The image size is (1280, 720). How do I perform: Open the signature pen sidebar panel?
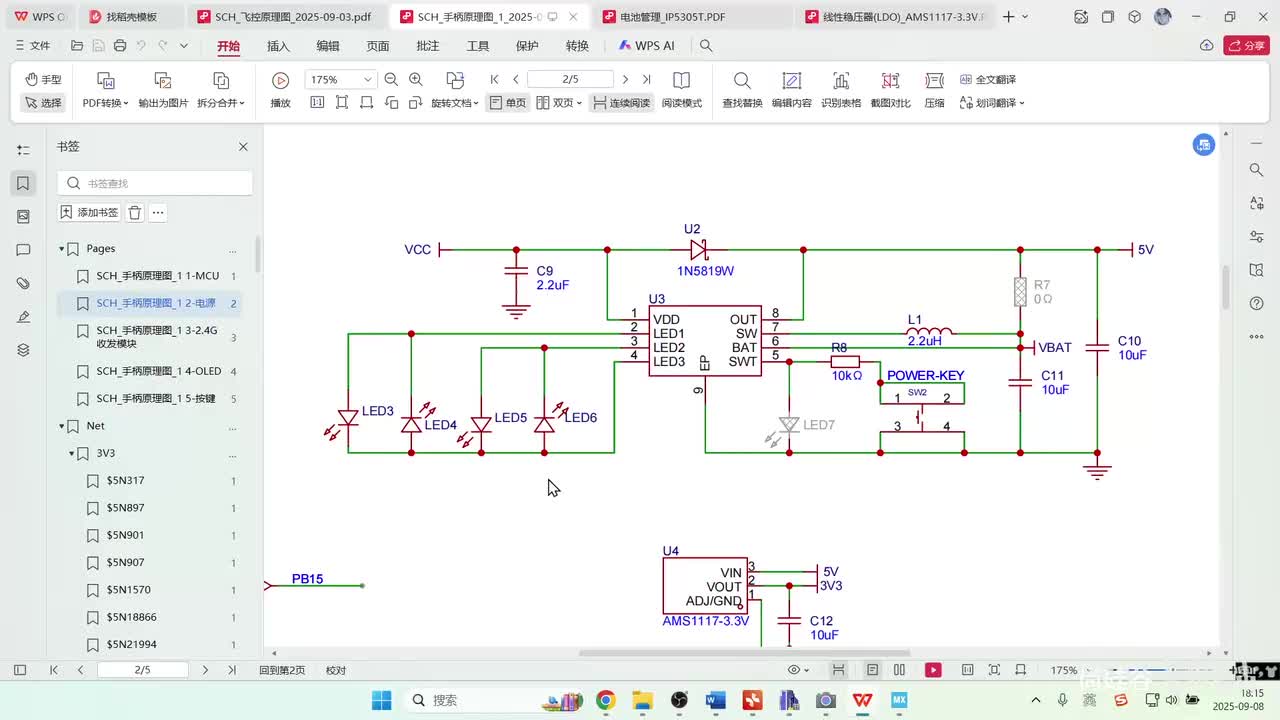23,317
